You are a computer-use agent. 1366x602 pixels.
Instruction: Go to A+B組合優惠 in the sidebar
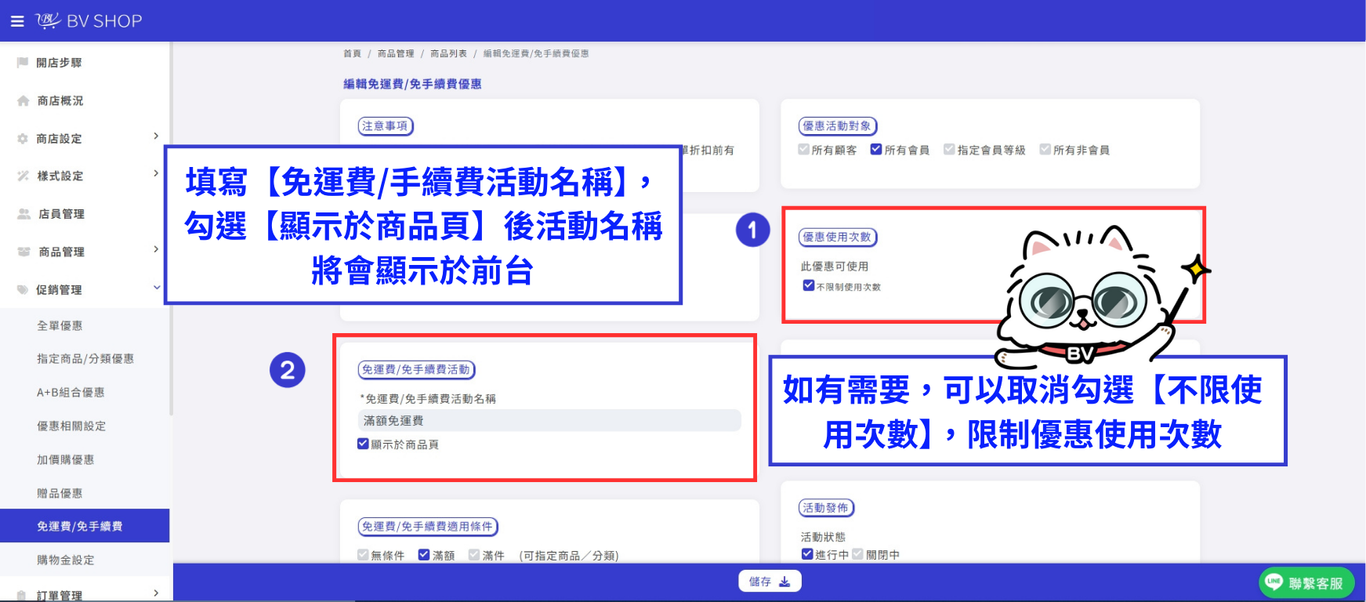[70, 393]
